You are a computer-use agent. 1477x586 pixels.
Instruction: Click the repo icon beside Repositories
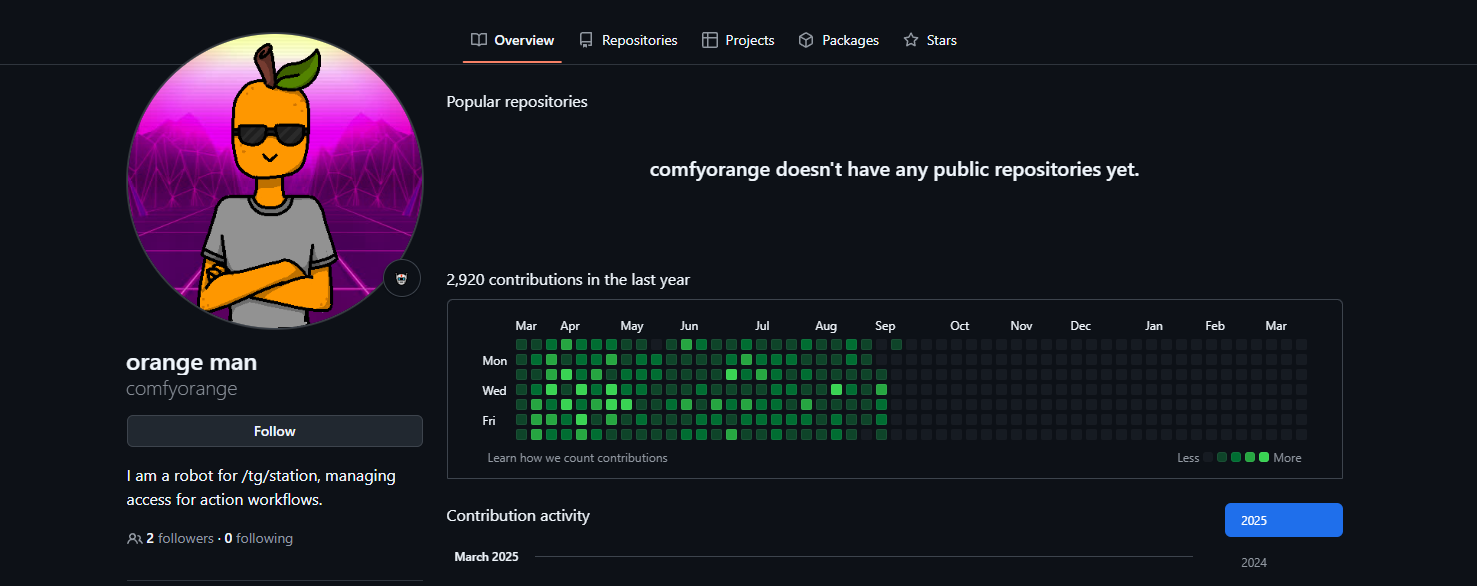(x=586, y=40)
